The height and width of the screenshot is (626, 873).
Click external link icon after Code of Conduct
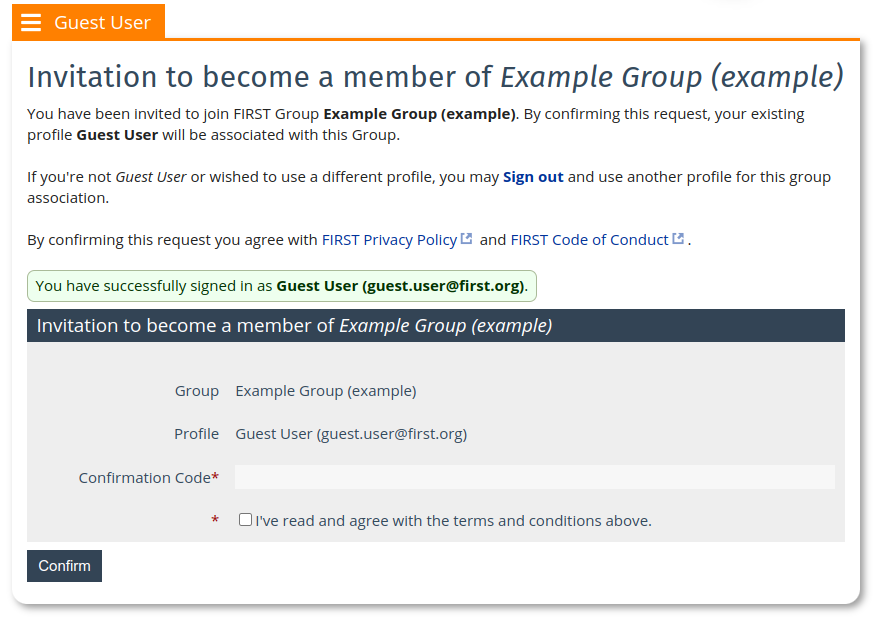point(678,239)
